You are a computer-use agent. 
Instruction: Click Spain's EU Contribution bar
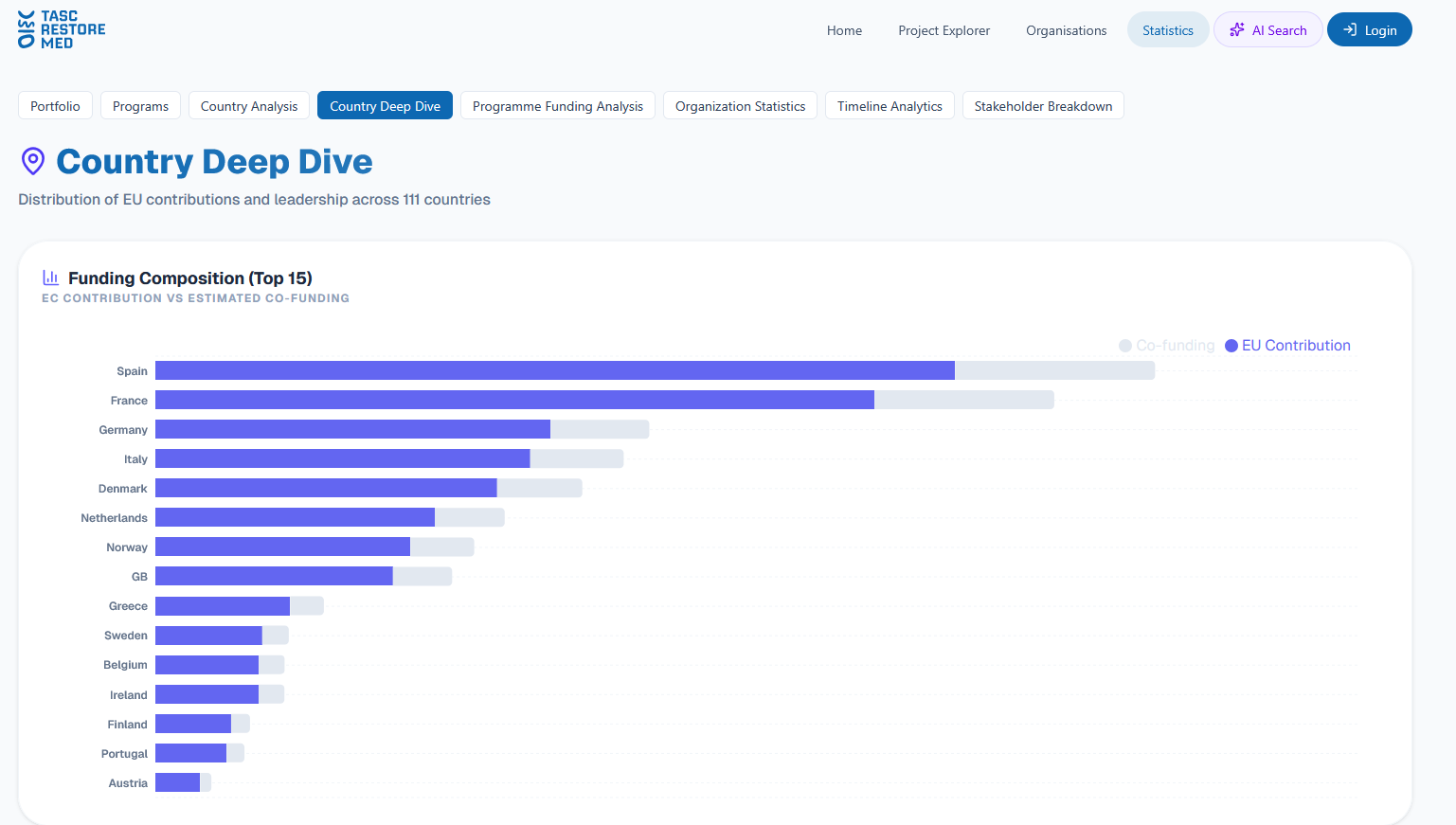pos(555,370)
